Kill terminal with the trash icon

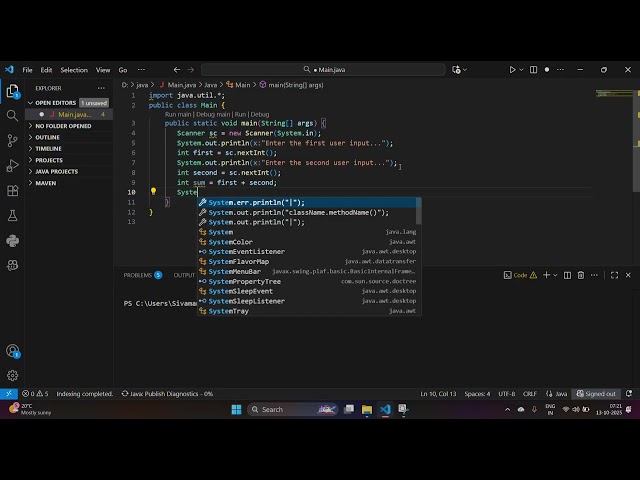coord(581,275)
